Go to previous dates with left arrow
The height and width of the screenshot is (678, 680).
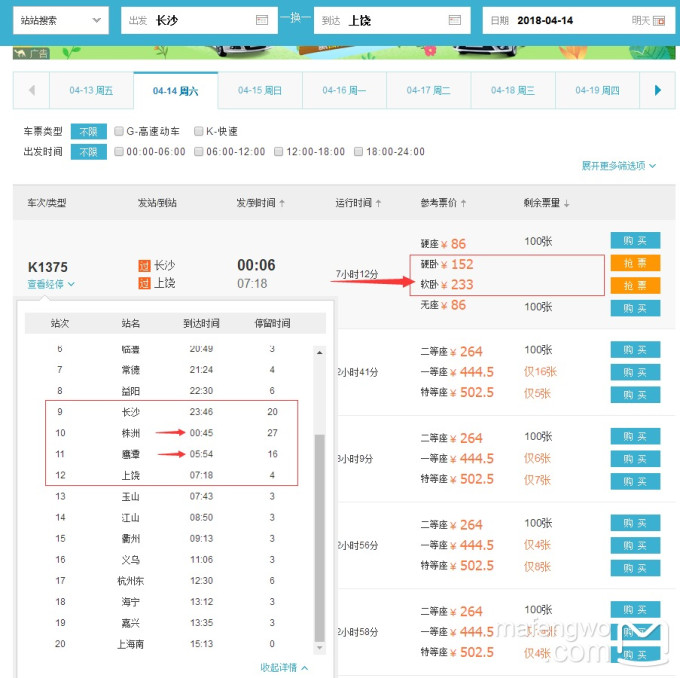tap(32, 91)
